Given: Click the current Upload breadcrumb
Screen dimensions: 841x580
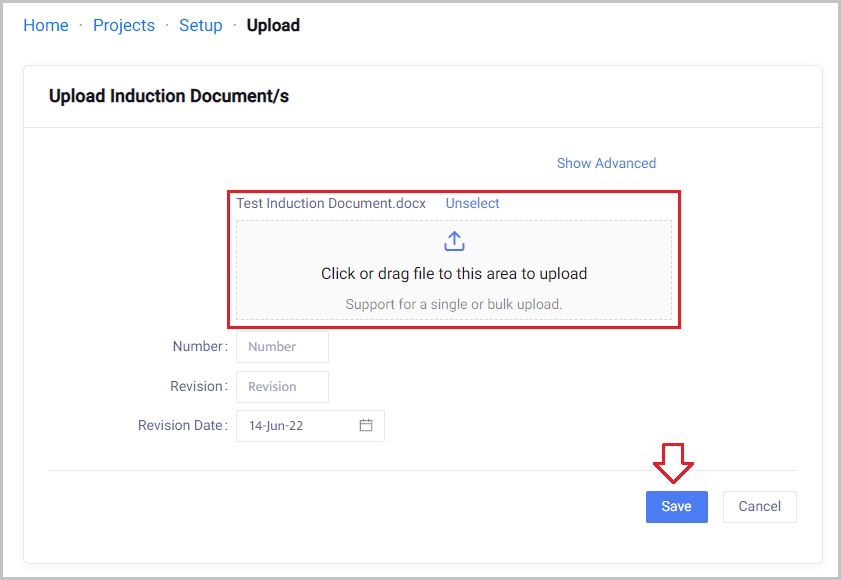Looking at the screenshot, I should coord(273,25).
